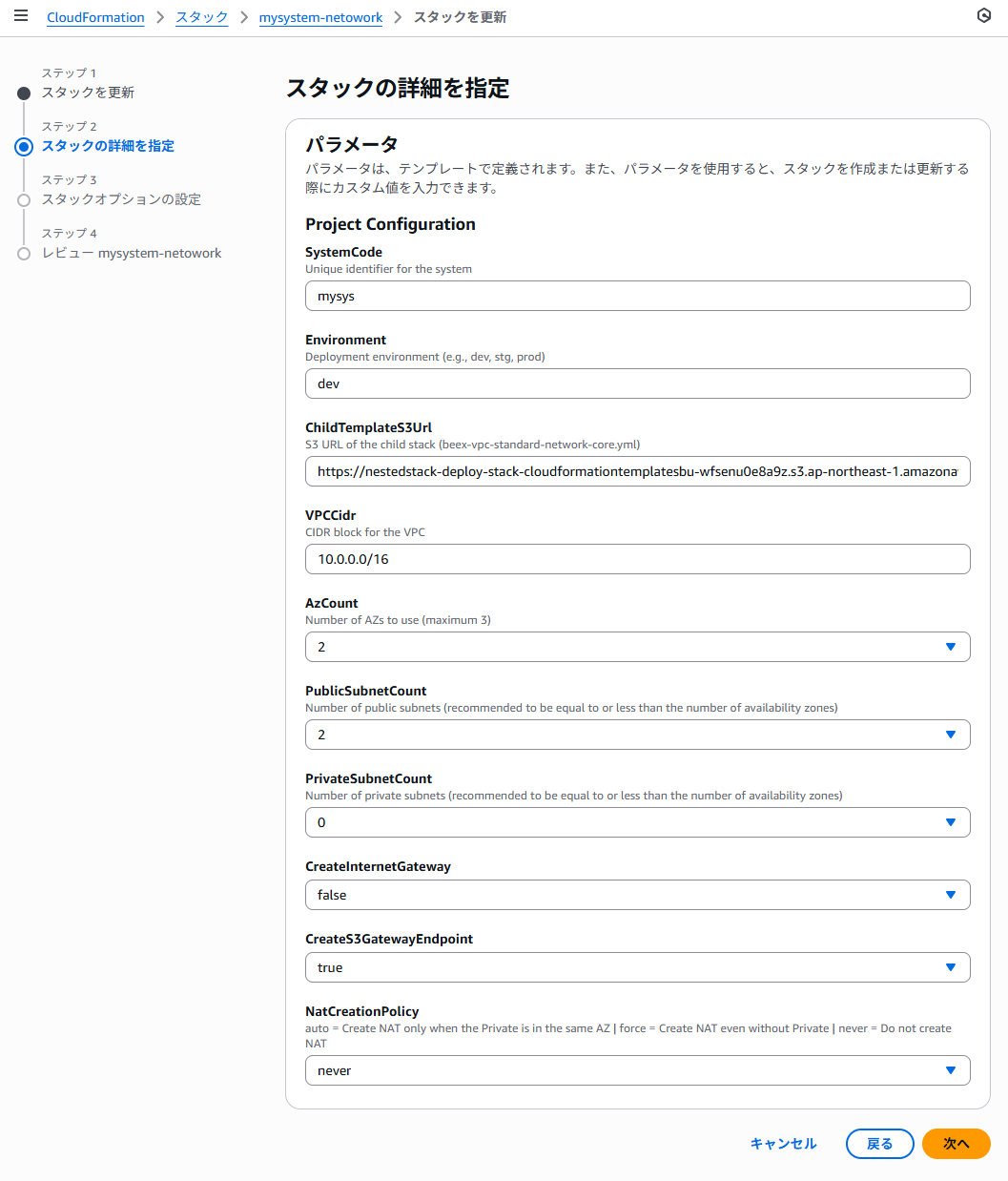
Task: Open the PublicSubnetCount dropdown
Action: [x=637, y=735]
